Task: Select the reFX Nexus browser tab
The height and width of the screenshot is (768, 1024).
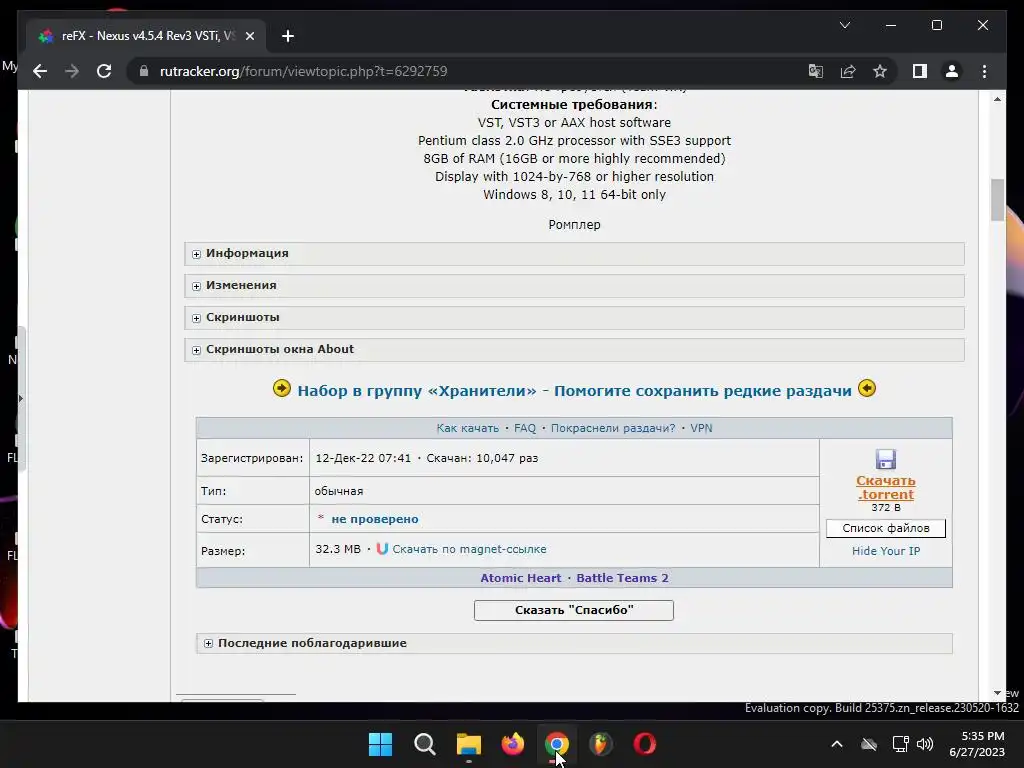Action: (x=147, y=36)
